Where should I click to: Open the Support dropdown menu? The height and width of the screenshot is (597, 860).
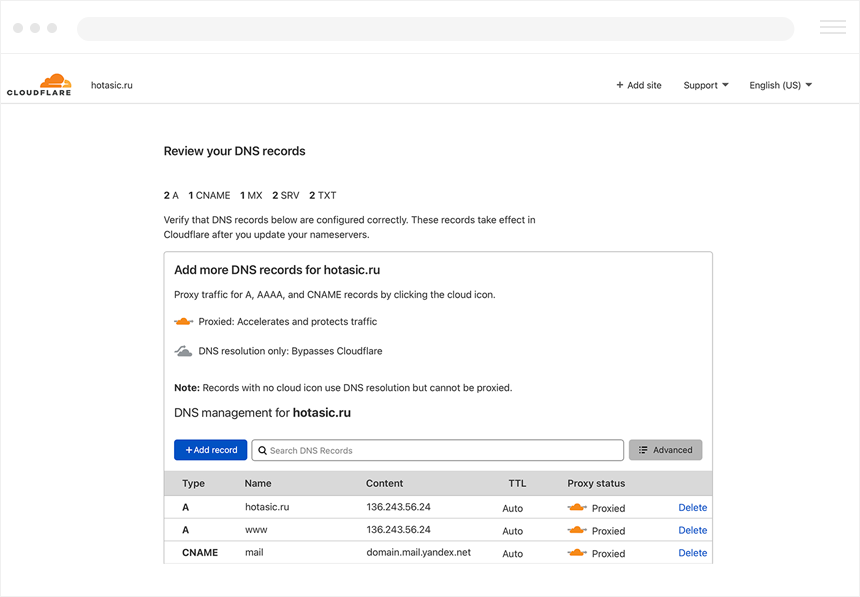pos(706,85)
